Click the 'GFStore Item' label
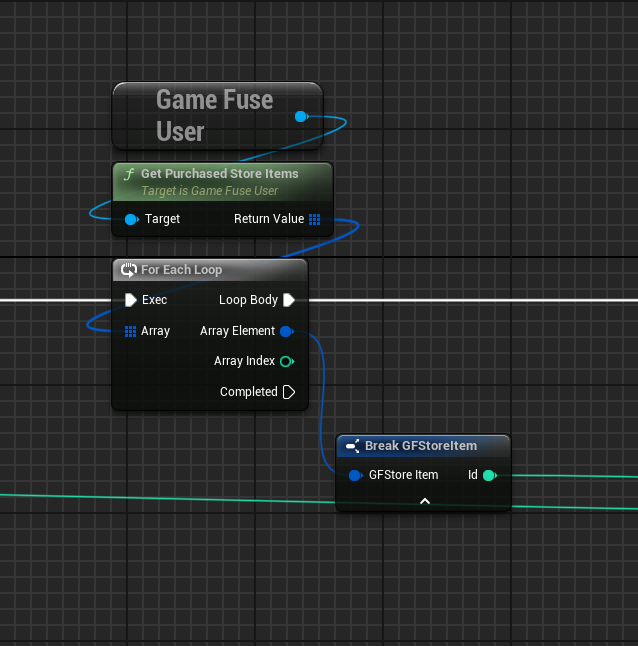Image resolution: width=638 pixels, height=646 pixels. [x=404, y=475]
